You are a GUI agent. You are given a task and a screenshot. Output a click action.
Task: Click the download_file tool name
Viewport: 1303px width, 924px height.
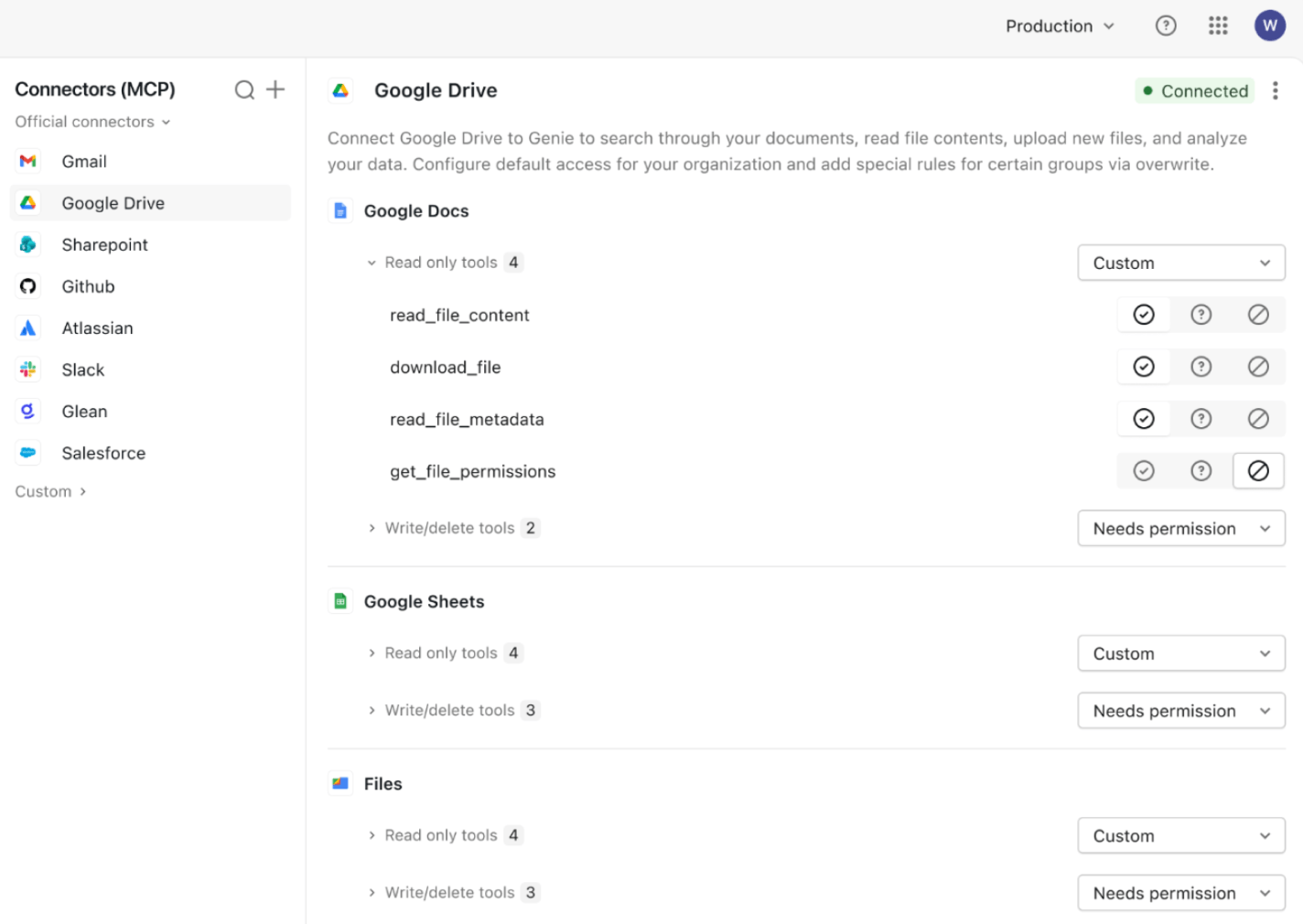click(446, 367)
